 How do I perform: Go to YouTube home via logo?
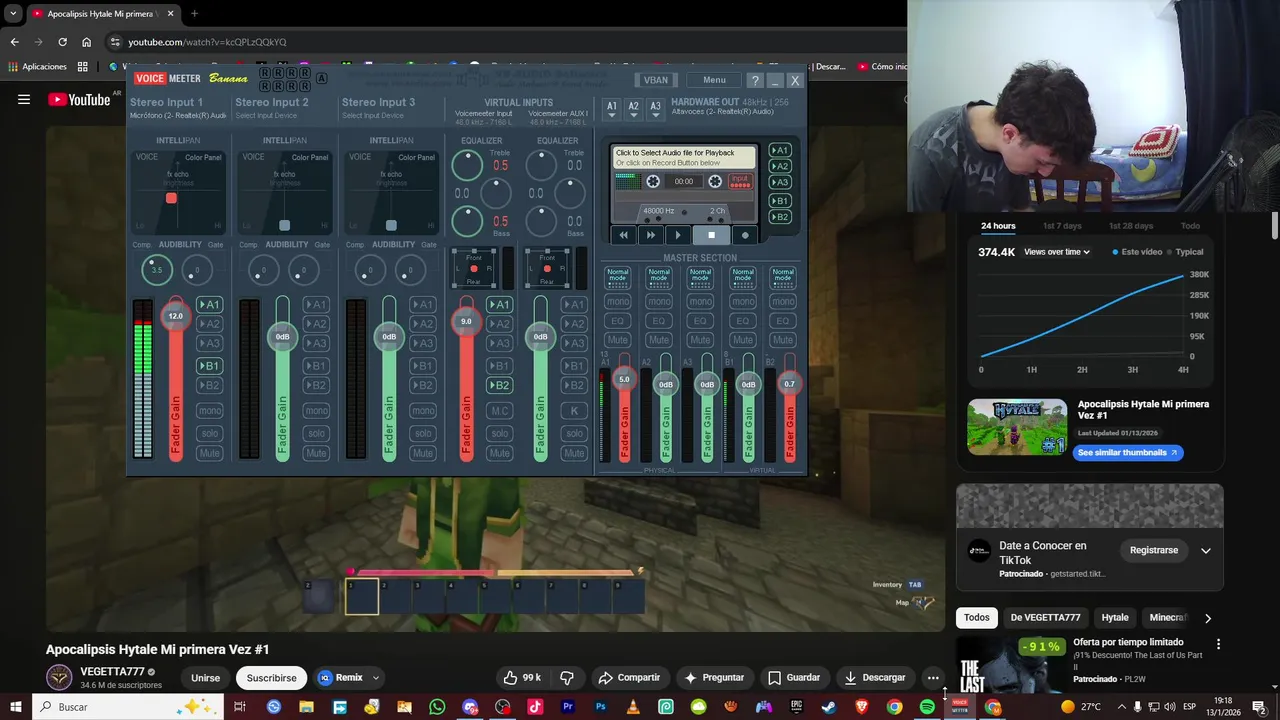pyautogui.click(x=79, y=99)
